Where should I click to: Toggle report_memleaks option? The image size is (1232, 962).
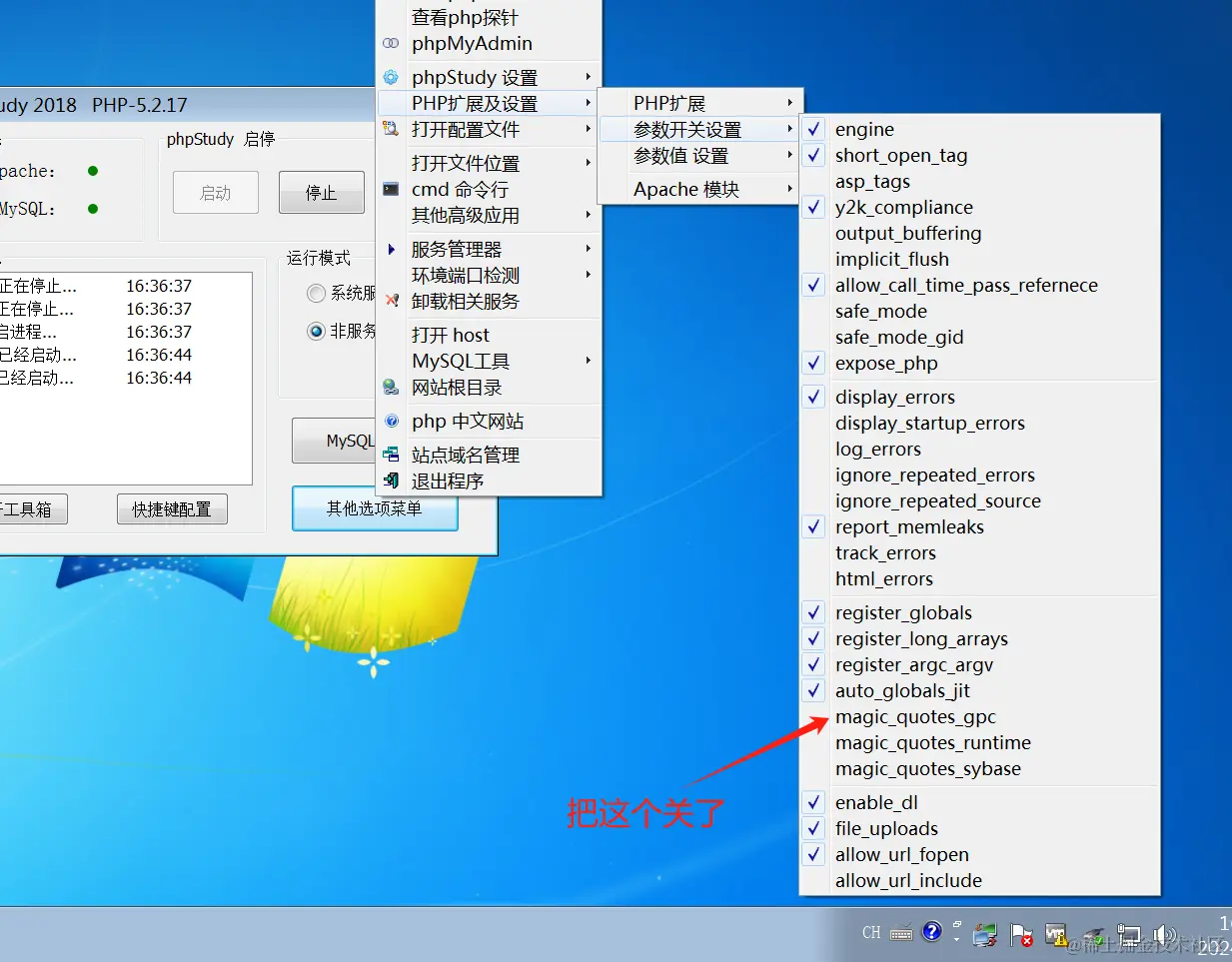(x=980, y=526)
